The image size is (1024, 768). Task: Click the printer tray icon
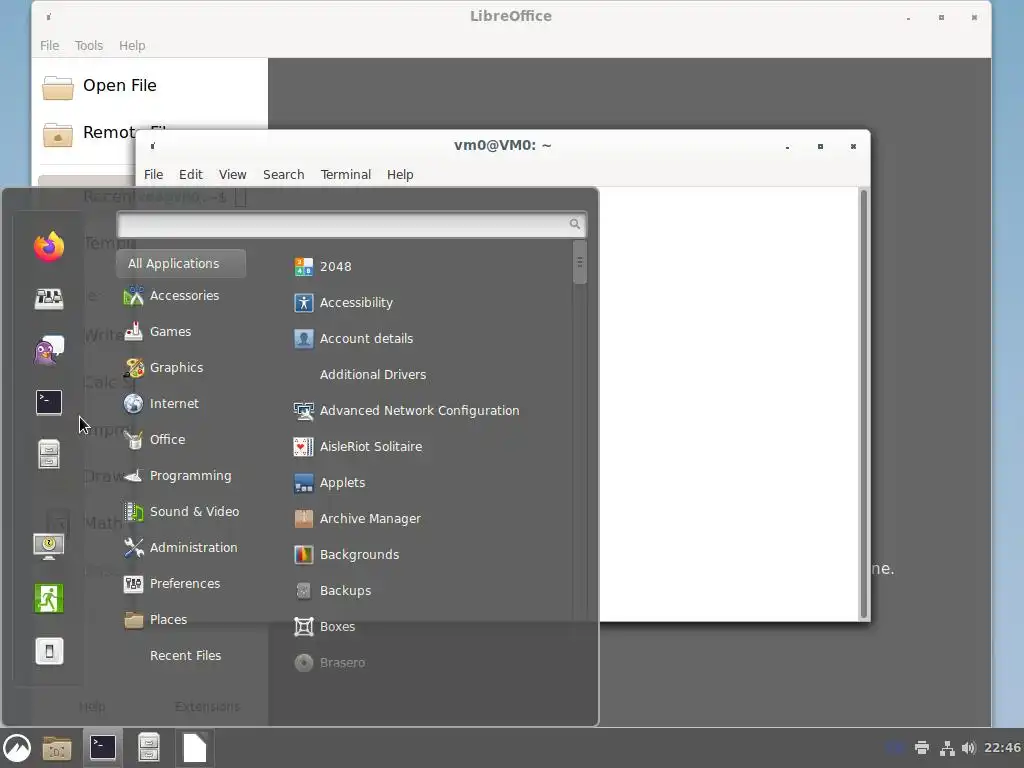click(921, 748)
